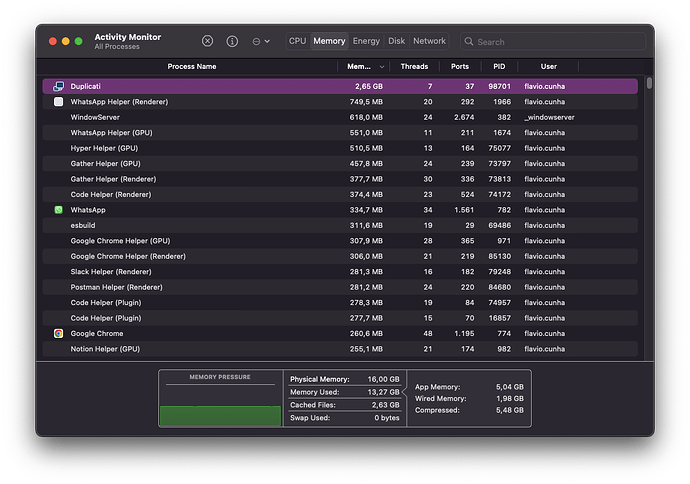Image resolution: width=690 pixels, height=484 pixels.
Task: Click the Compressed 5,48 GB value
Action: [x=510, y=410]
